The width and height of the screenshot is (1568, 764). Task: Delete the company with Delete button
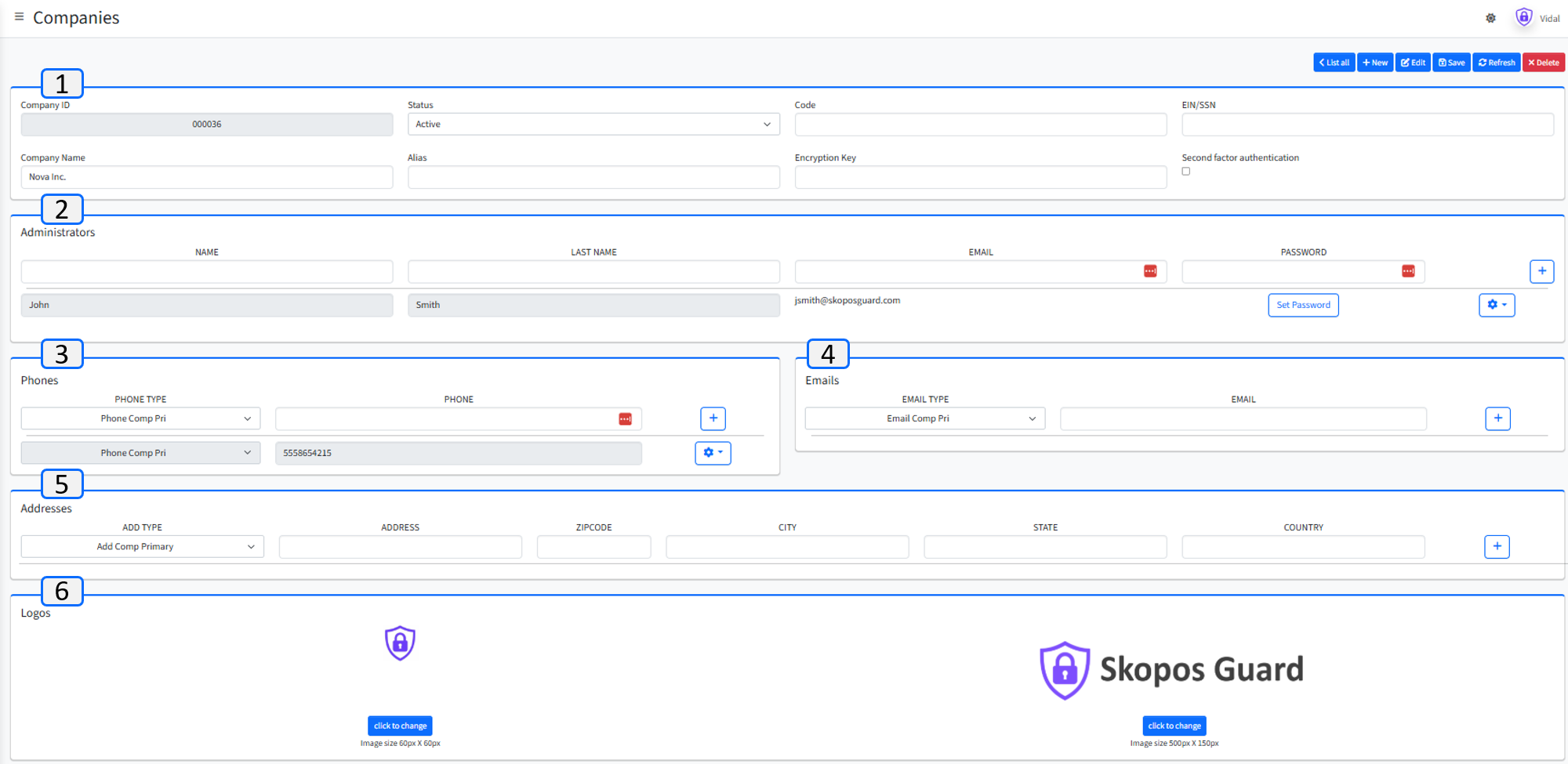[x=1544, y=63]
